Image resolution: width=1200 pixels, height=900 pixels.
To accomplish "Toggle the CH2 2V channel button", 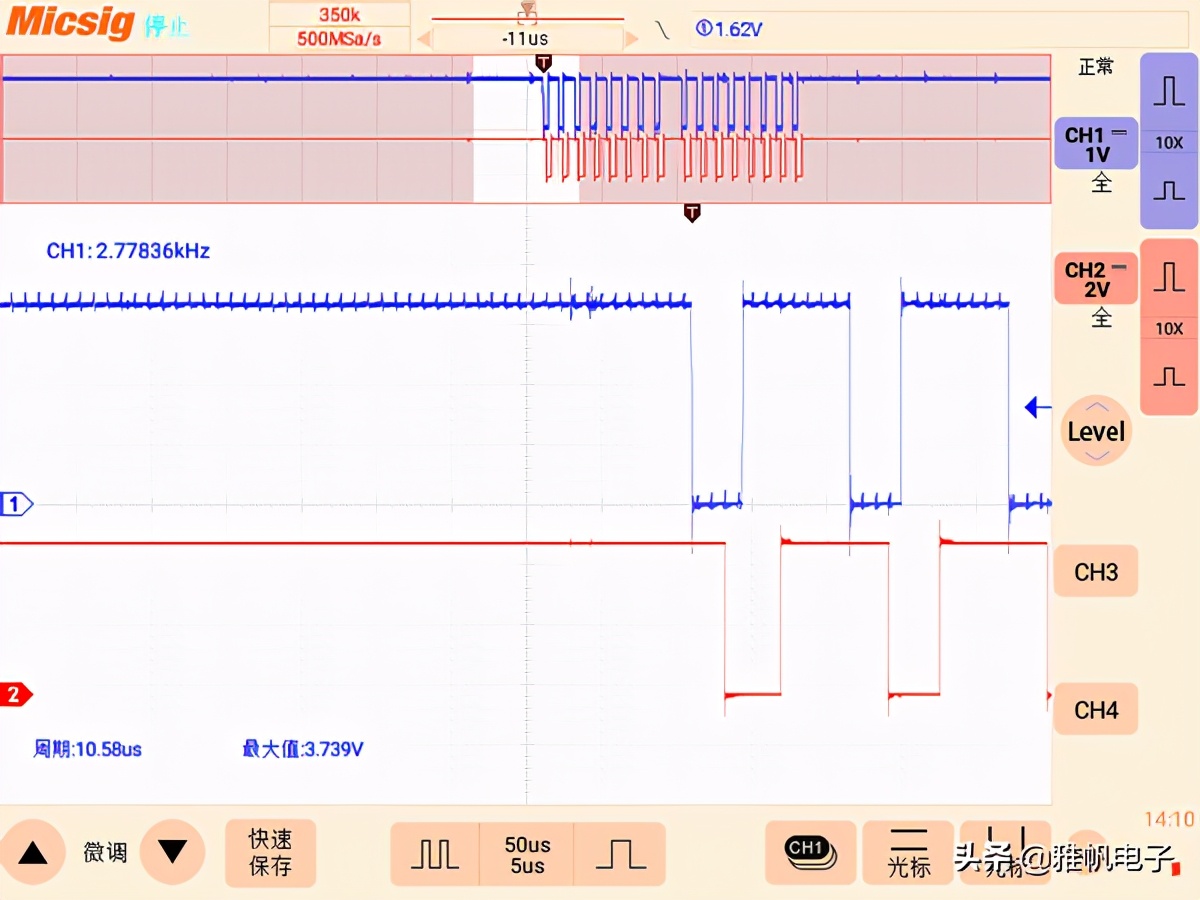I will point(1096,279).
